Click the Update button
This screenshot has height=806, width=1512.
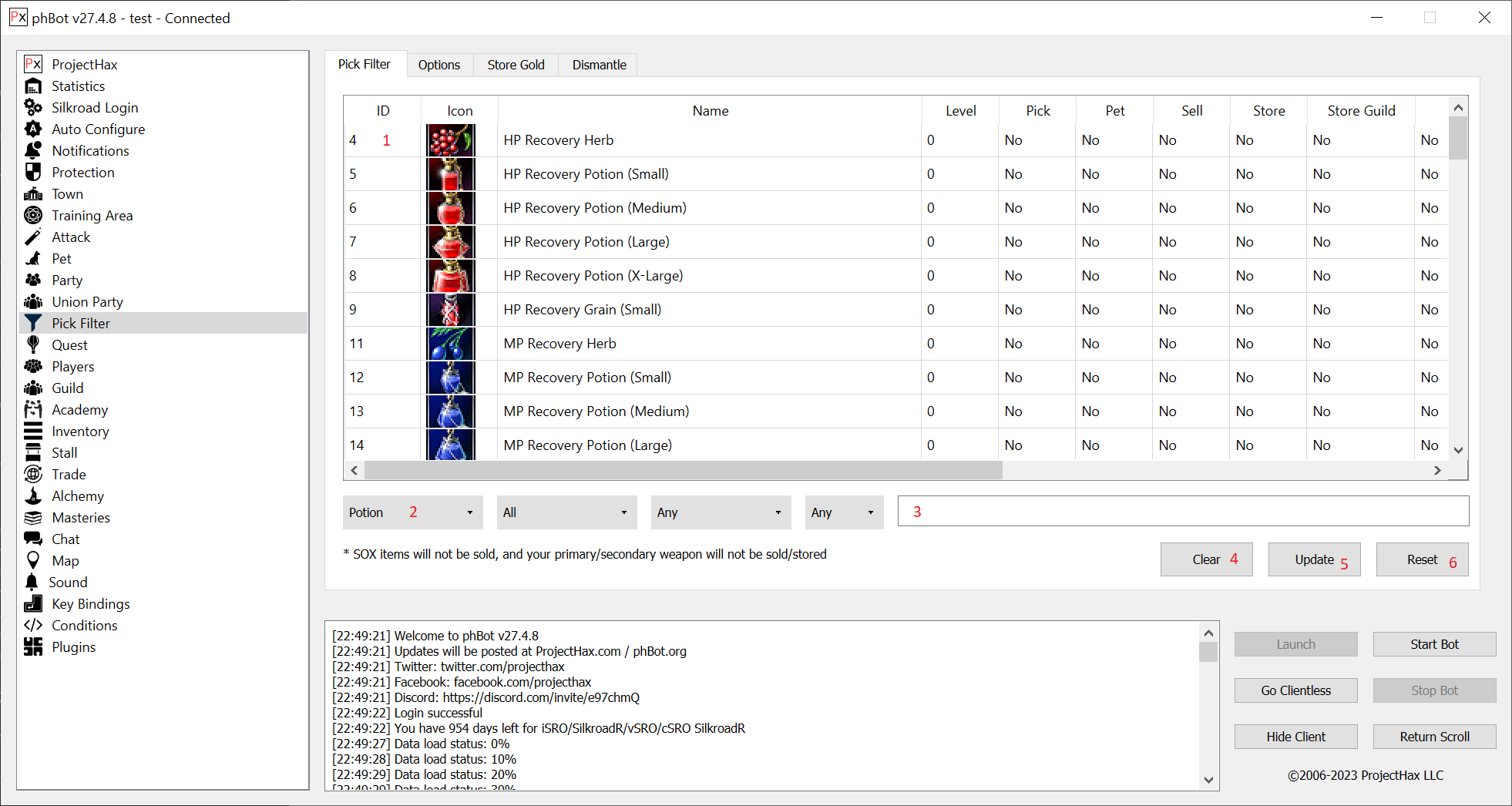tap(1314, 559)
